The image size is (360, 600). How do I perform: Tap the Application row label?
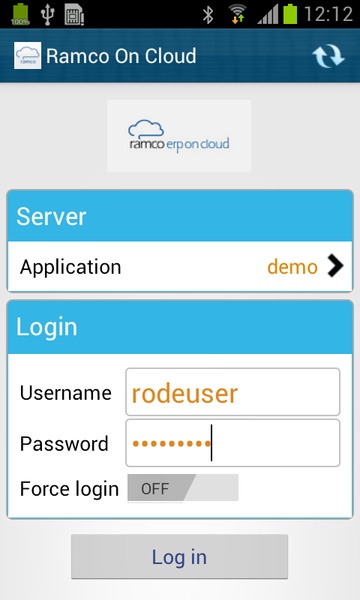pyautogui.click(x=70, y=267)
